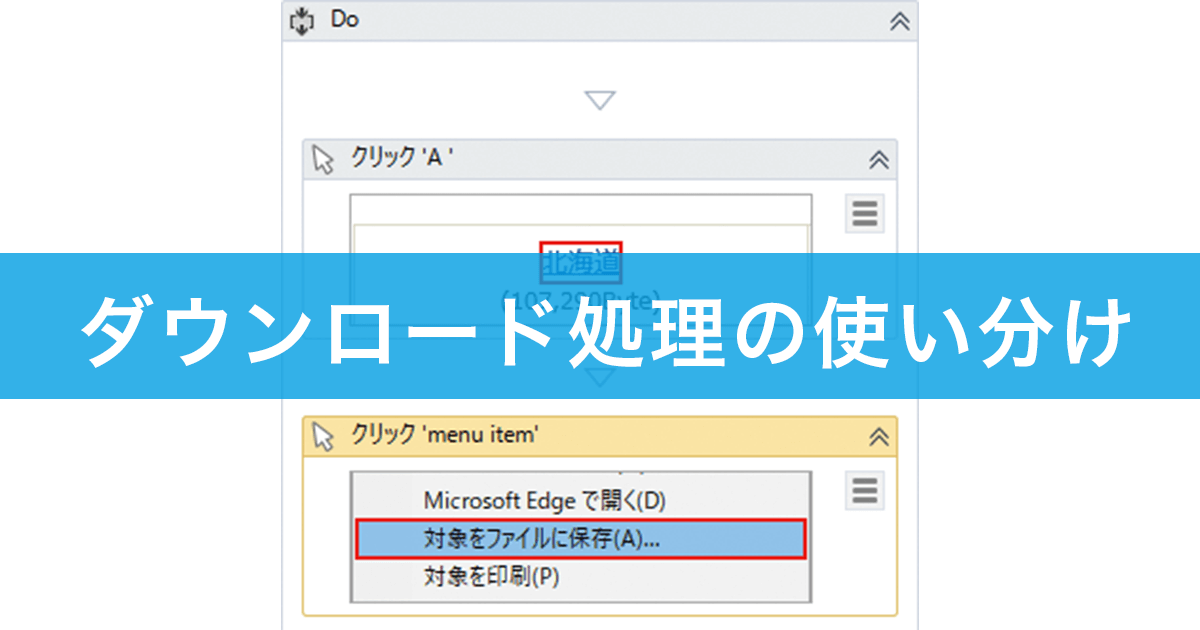Screen dimensions: 1200x630
Task: Click the drop arrow above クリック 'A '
Action: [600, 100]
